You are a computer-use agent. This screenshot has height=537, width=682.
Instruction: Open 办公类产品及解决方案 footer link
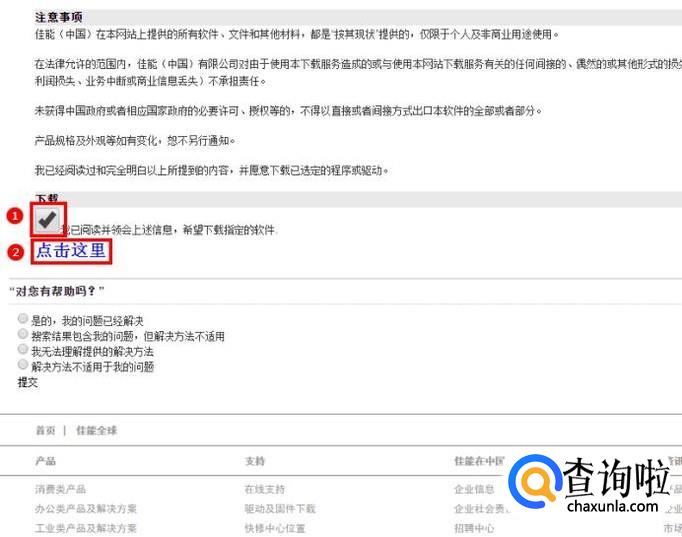pyautogui.click(x=86, y=509)
